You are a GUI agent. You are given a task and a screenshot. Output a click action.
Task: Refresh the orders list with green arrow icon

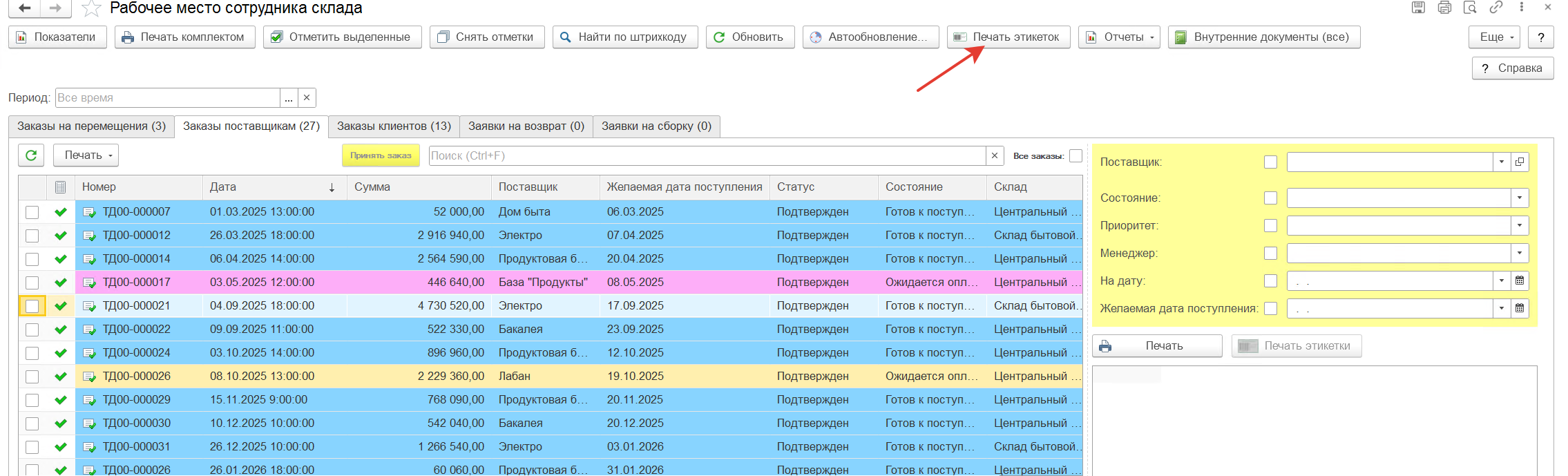pyautogui.click(x=31, y=155)
